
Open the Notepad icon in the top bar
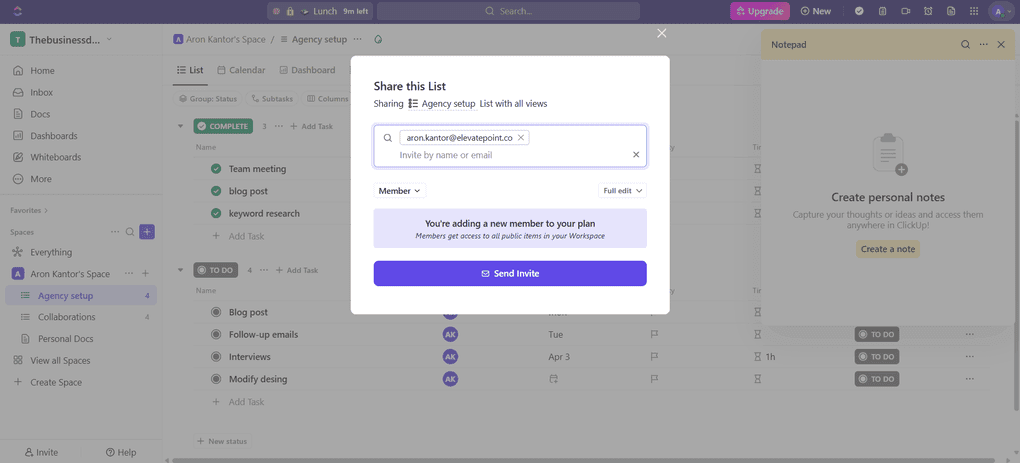pyautogui.click(x=883, y=11)
